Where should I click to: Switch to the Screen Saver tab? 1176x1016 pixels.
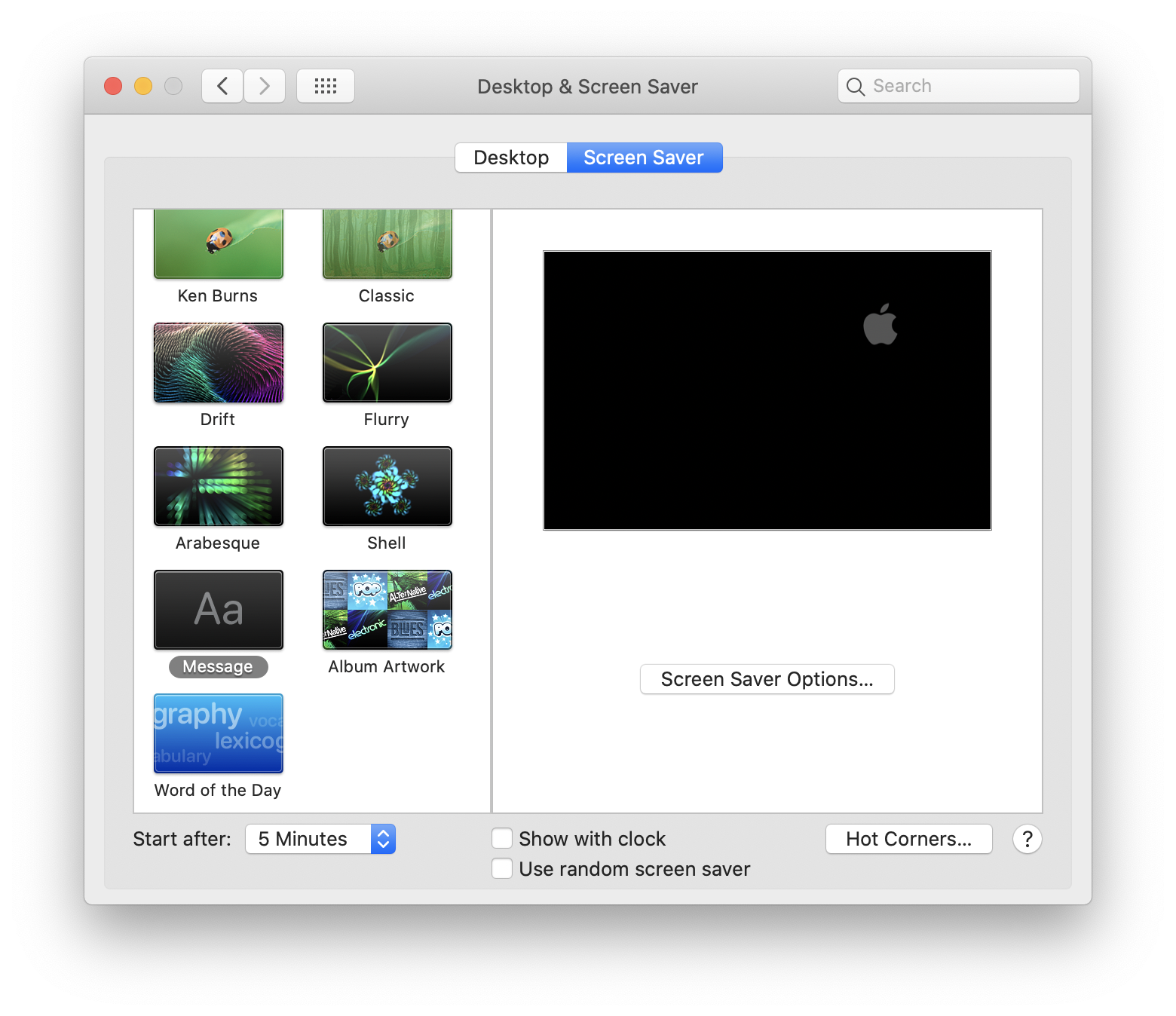pyautogui.click(x=644, y=158)
